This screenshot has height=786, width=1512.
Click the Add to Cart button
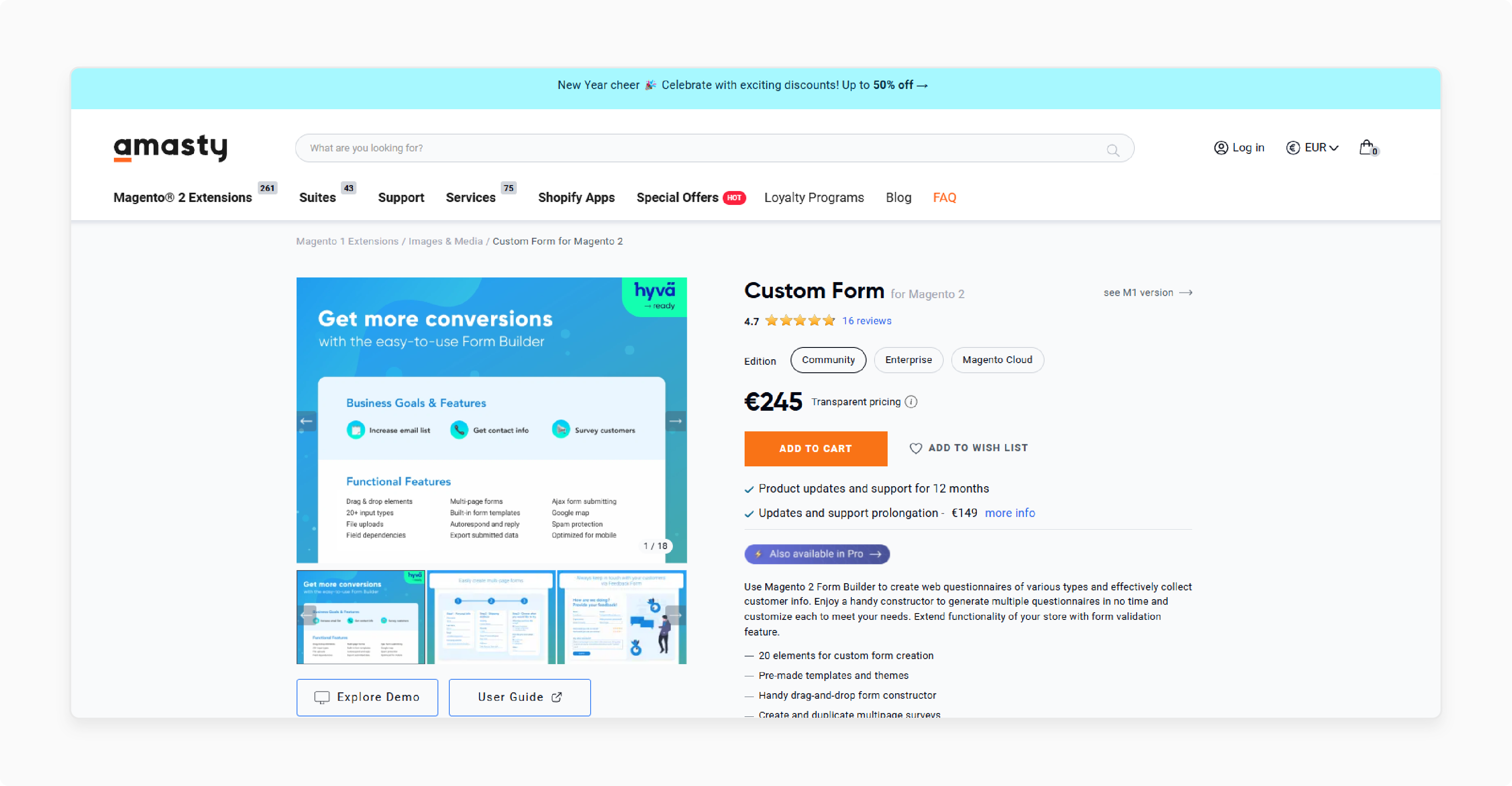pos(816,449)
